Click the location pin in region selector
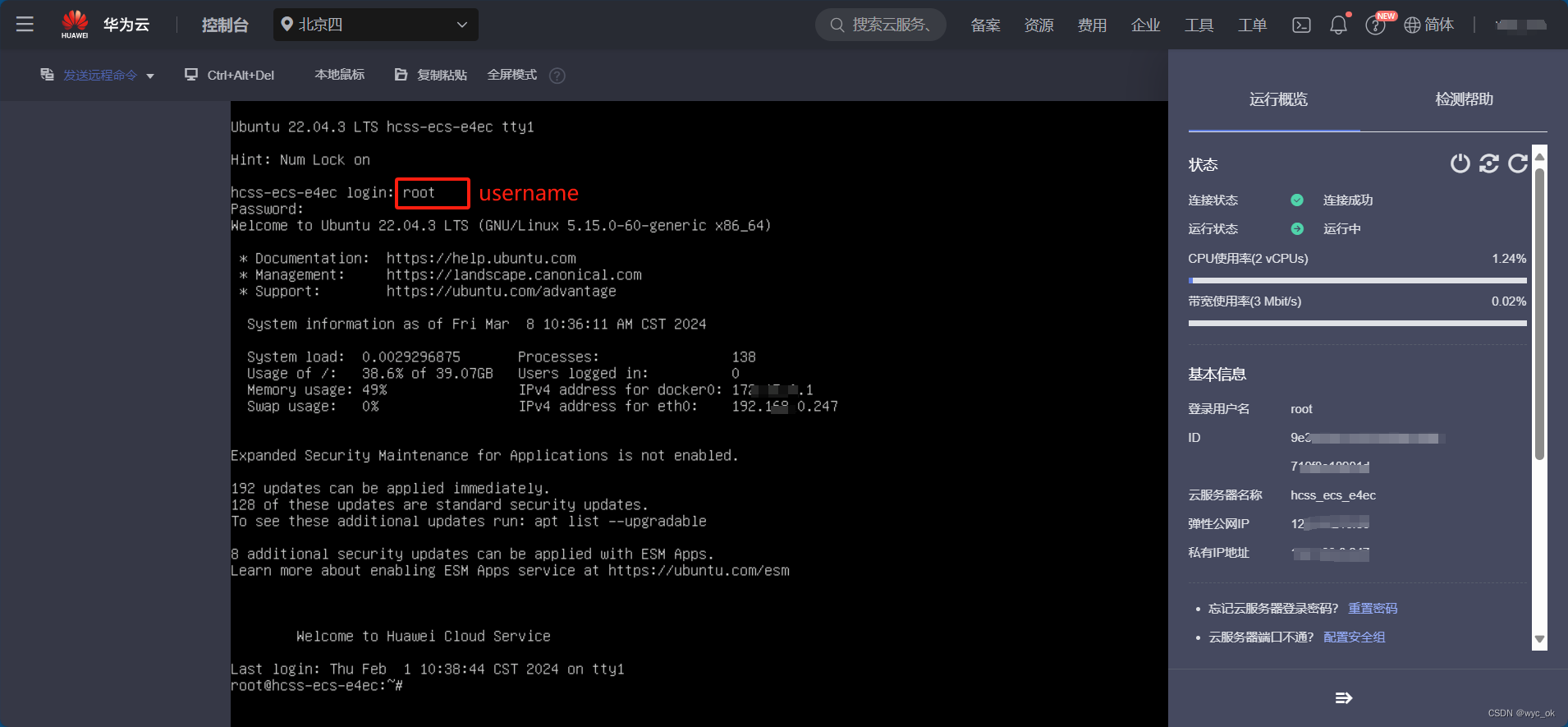The height and width of the screenshot is (727, 1568). 287,25
